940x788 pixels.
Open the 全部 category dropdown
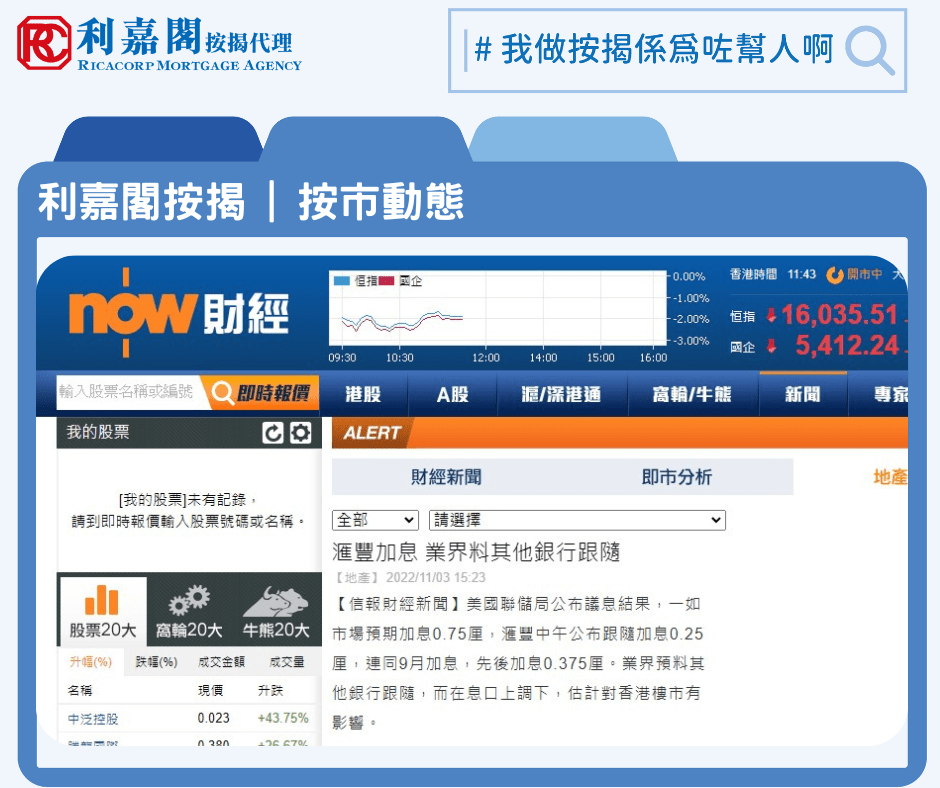coord(375,520)
